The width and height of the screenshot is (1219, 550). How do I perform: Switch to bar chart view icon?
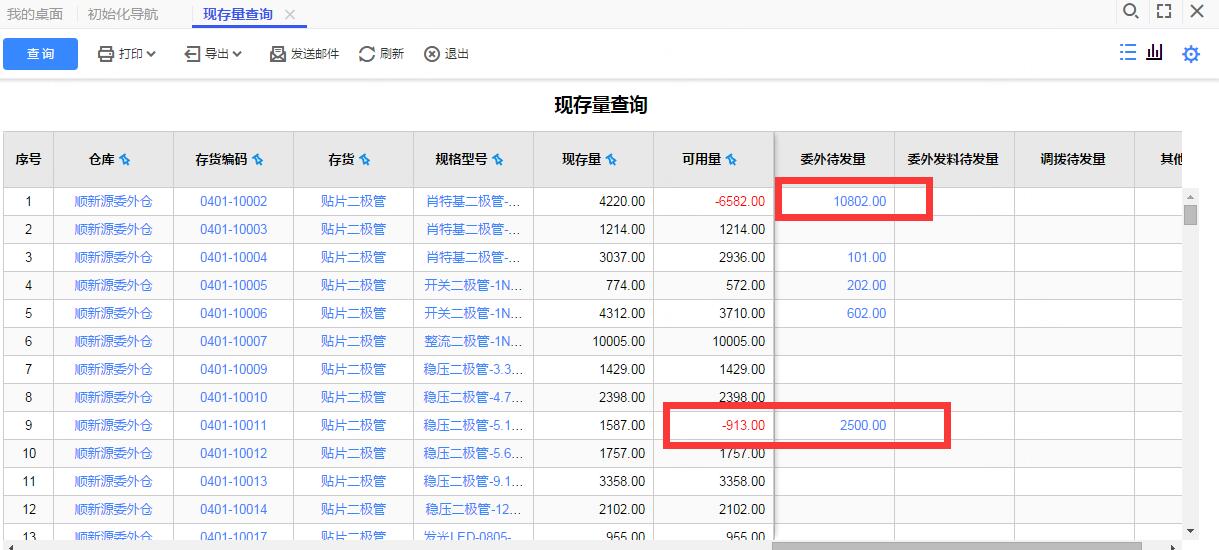[x=1155, y=53]
